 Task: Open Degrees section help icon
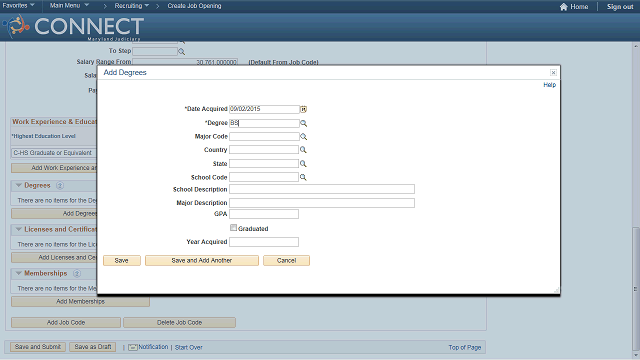pos(60,185)
